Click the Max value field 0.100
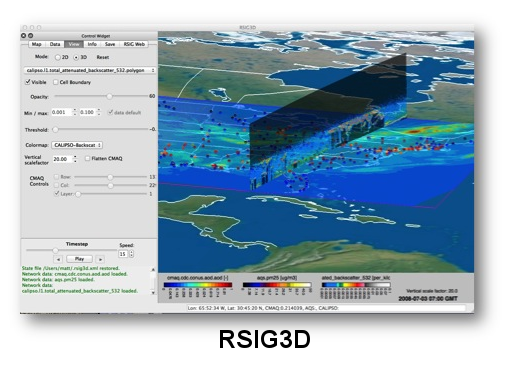 tap(87, 112)
